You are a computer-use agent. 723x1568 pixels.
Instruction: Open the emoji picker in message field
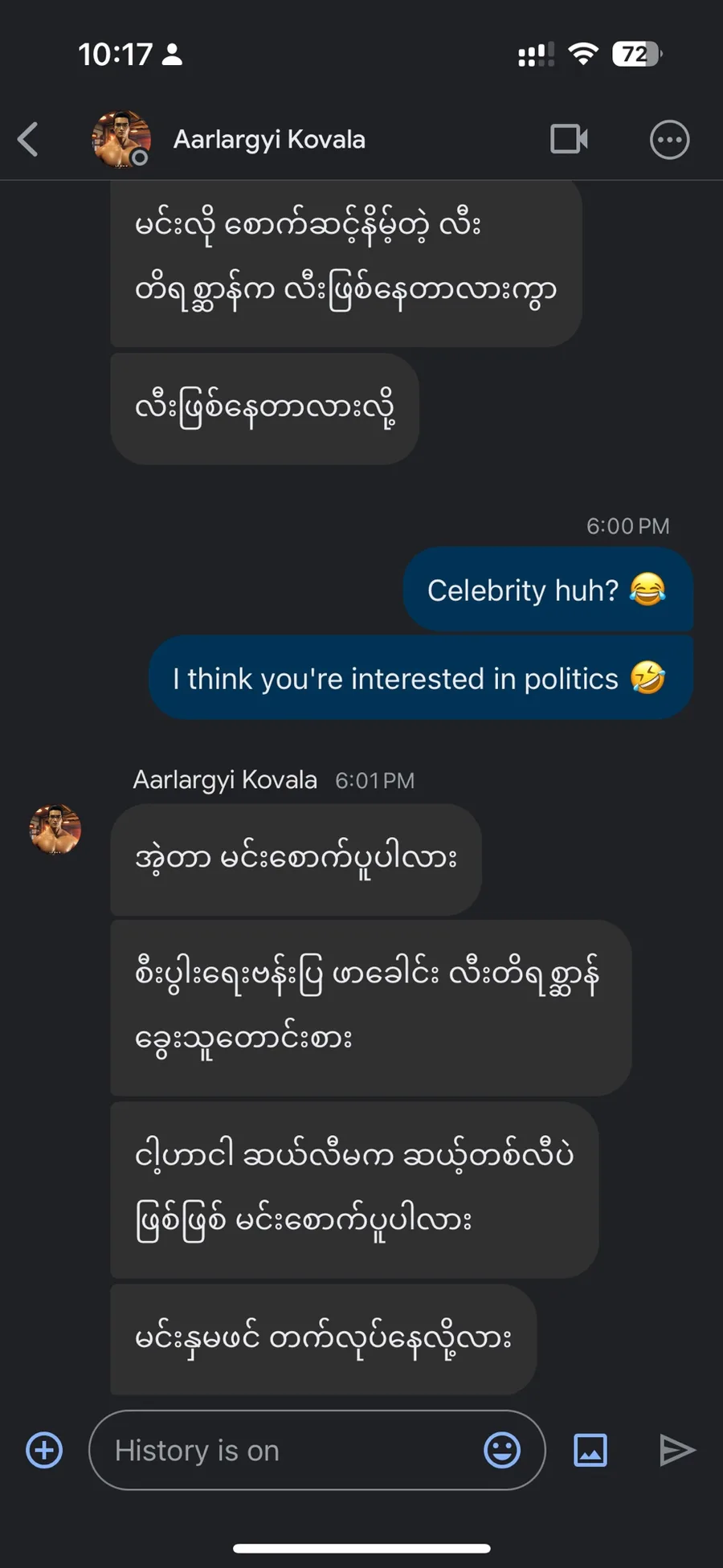click(x=502, y=1450)
